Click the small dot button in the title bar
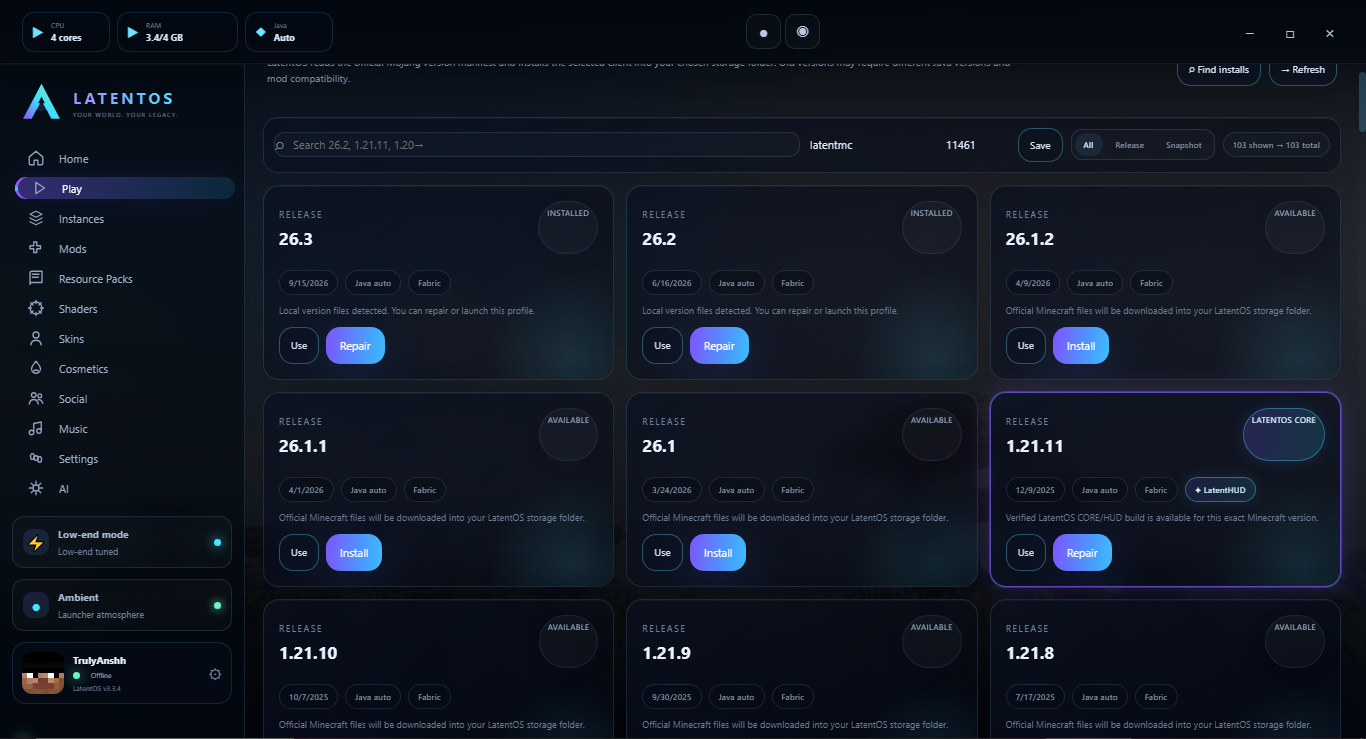Viewport: 1366px width, 739px height. 763,32
